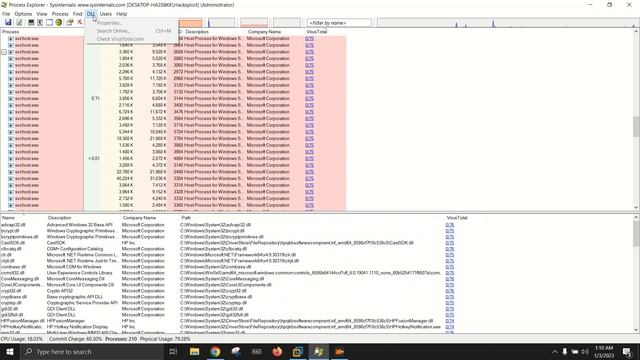This screenshot has width=640, height=360.
Task: Click VirusTotal link for combase.dll
Action: pos(449,267)
